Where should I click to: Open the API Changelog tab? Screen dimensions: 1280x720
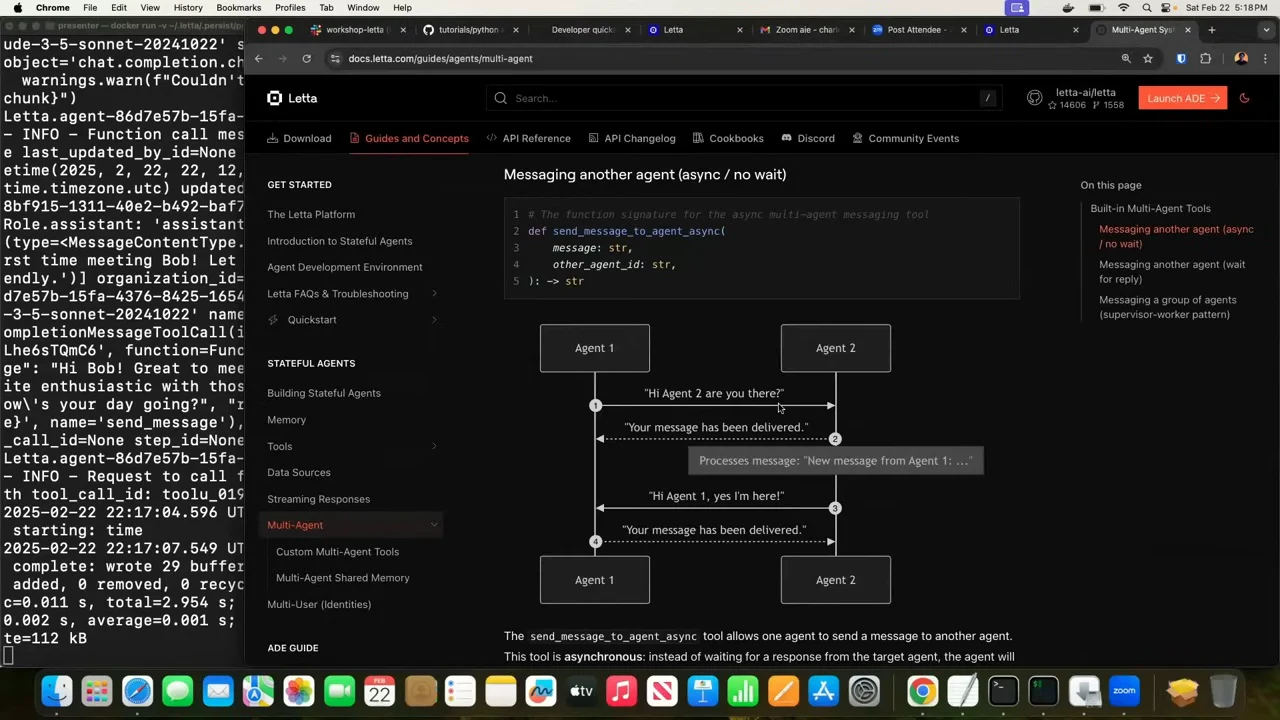click(632, 138)
